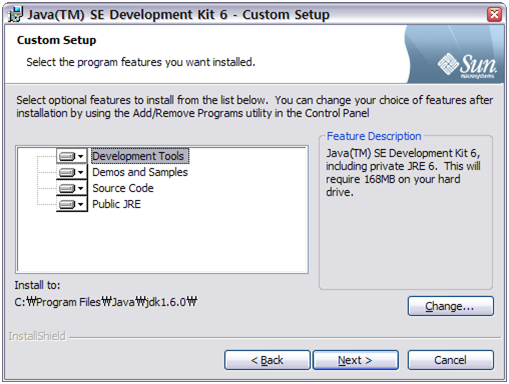Open Public JRE feature icon dropdown
509x384 pixels.
(x=72, y=204)
